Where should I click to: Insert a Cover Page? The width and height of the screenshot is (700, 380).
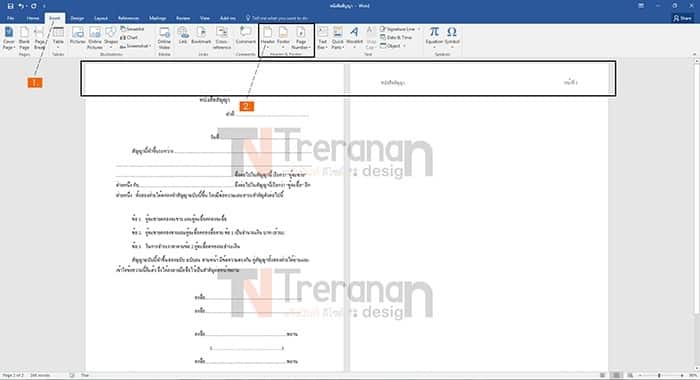8,38
